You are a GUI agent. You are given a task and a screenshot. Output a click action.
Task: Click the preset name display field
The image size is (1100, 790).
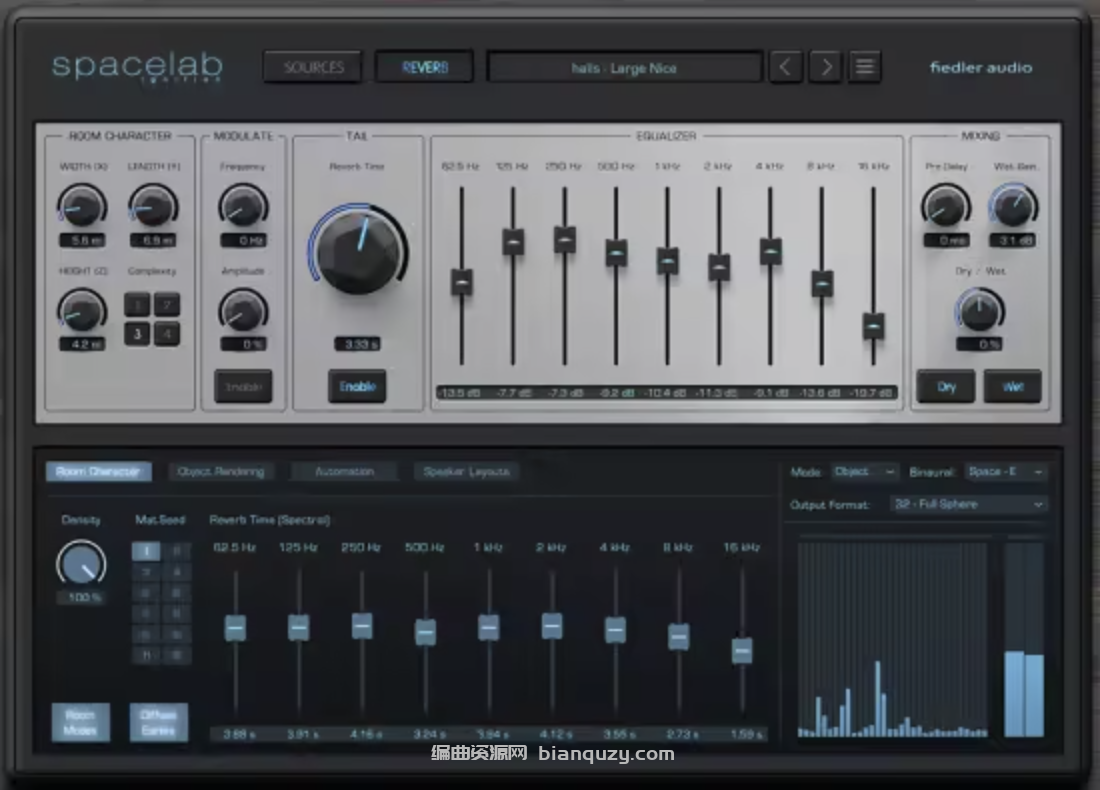(624, 68)
